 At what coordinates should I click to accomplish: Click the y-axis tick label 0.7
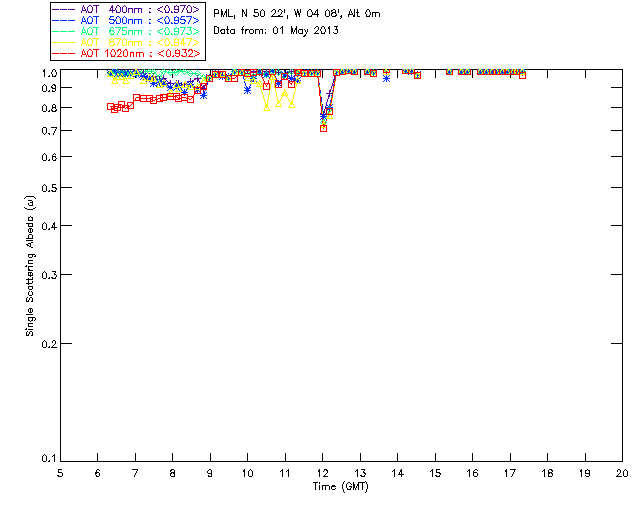pyautogui.click(x=49, y=131)
